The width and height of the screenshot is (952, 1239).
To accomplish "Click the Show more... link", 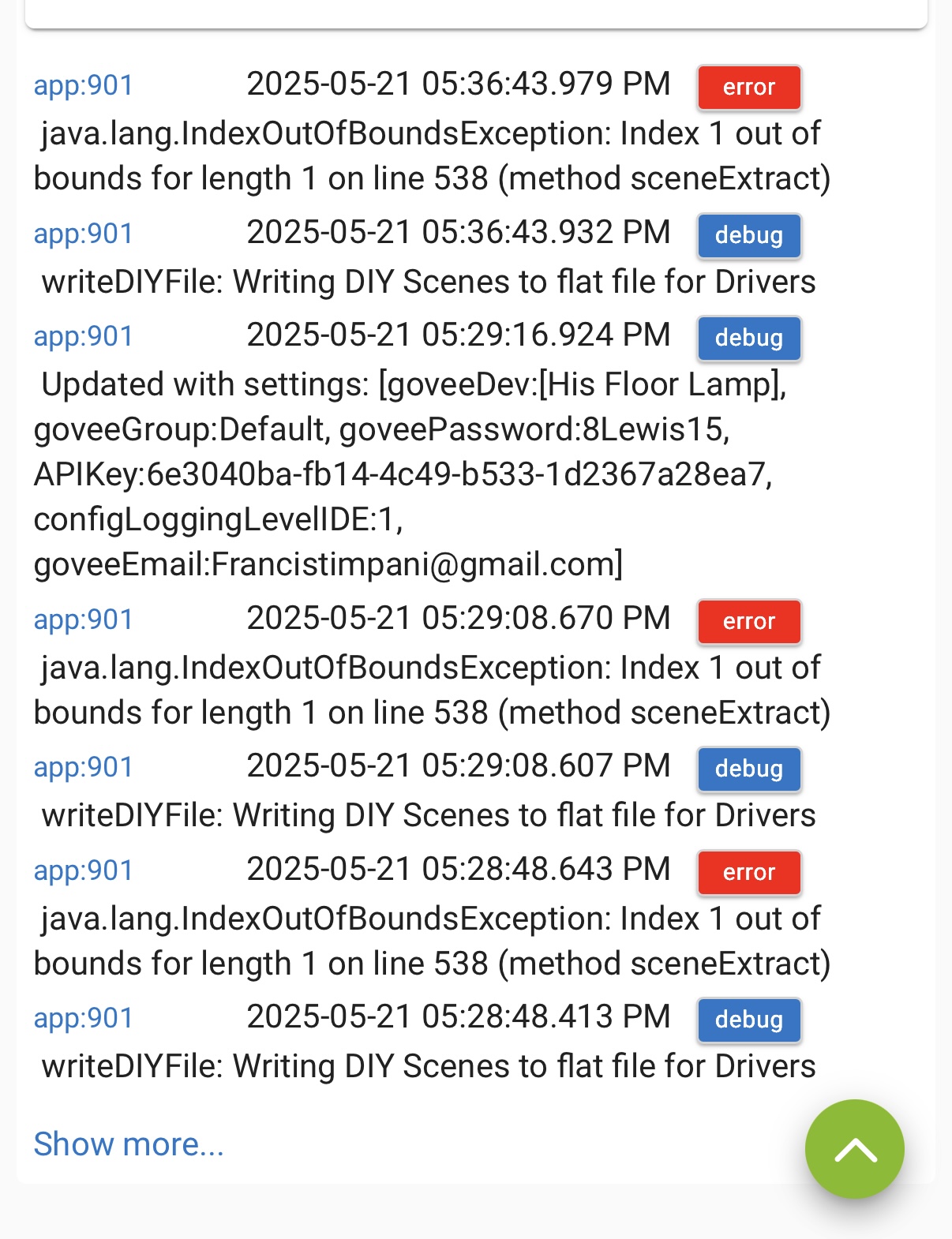I will (129, 1144).
